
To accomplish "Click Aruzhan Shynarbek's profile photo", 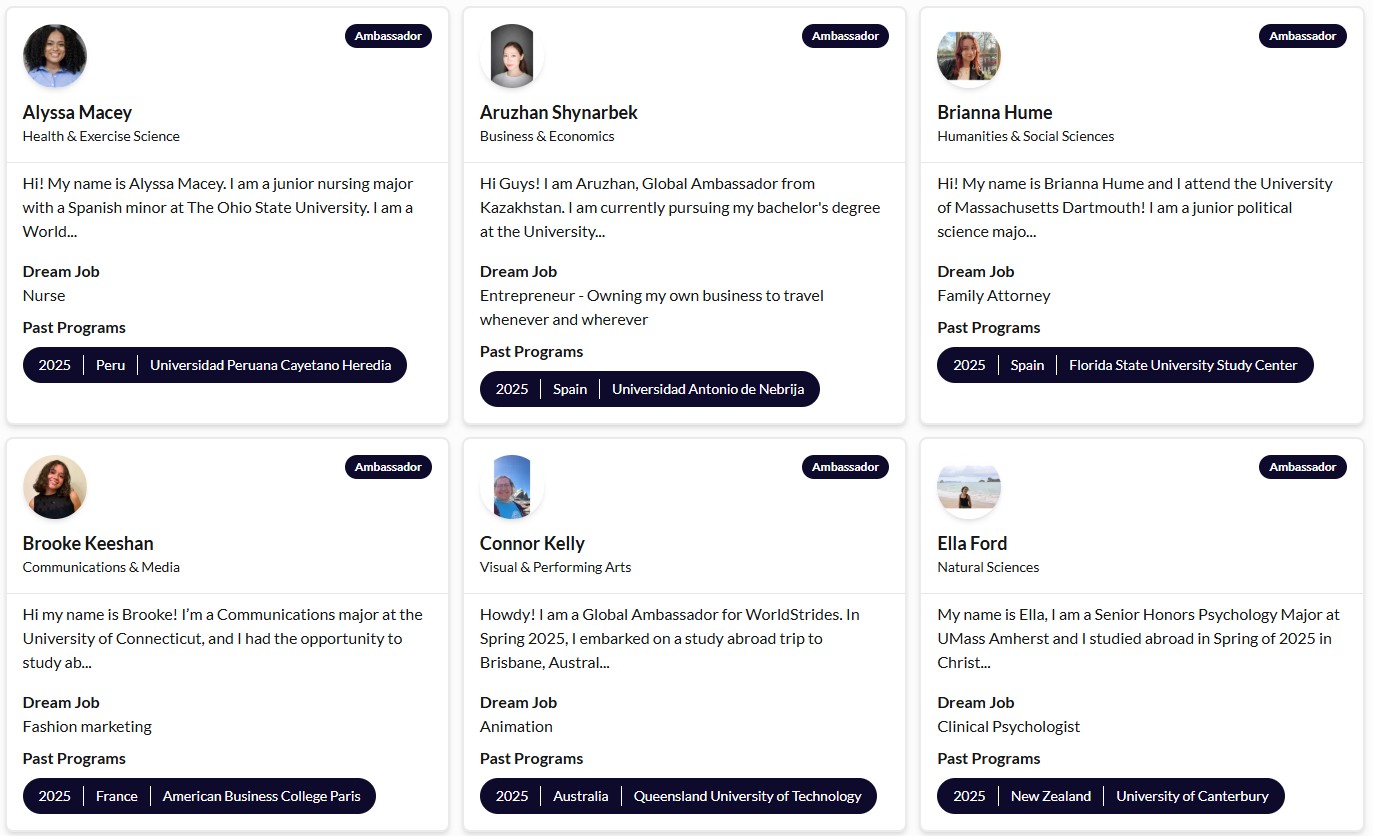I will (512, 56).
